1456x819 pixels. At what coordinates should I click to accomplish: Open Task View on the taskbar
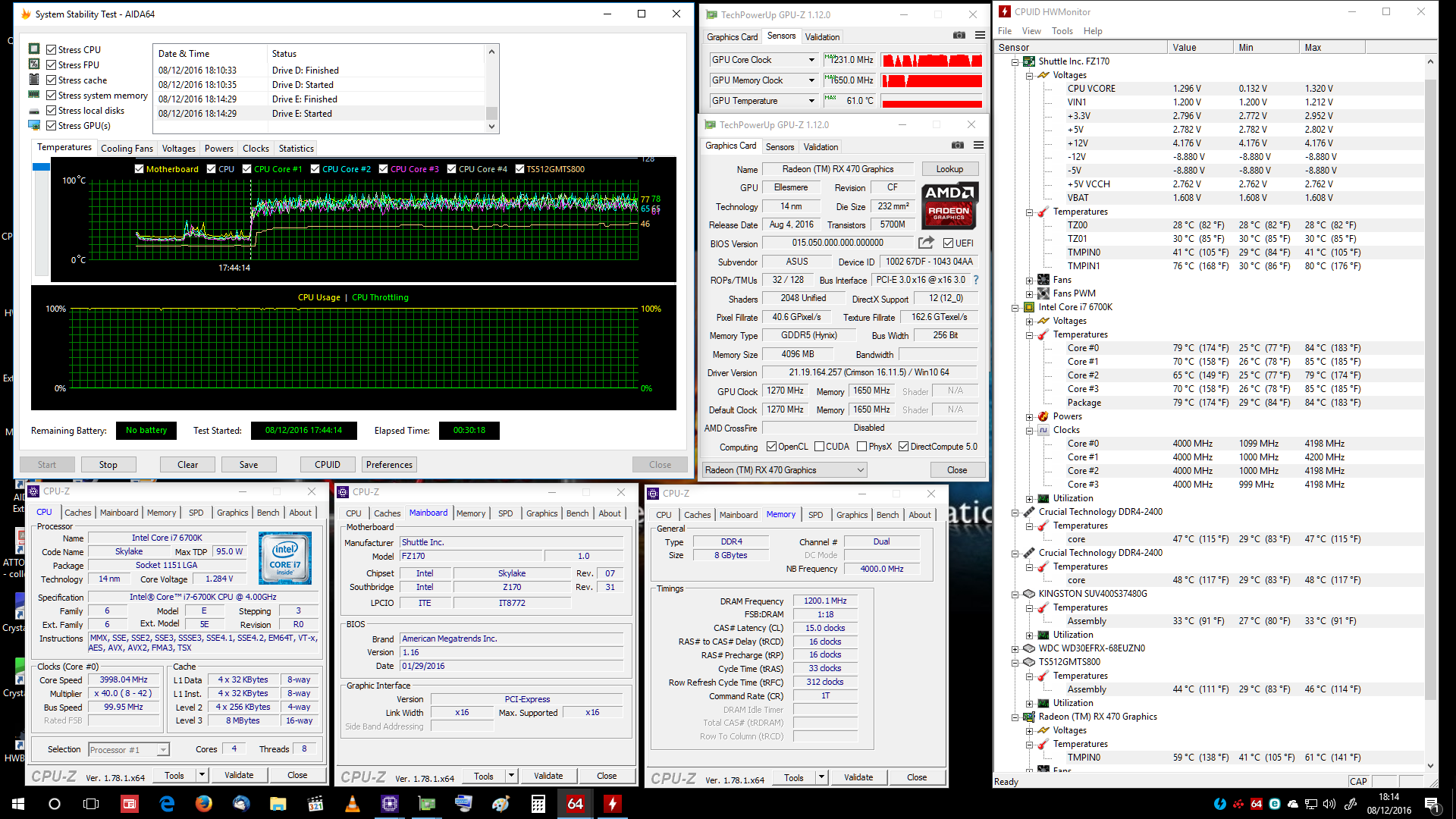(x=91, y=804)
